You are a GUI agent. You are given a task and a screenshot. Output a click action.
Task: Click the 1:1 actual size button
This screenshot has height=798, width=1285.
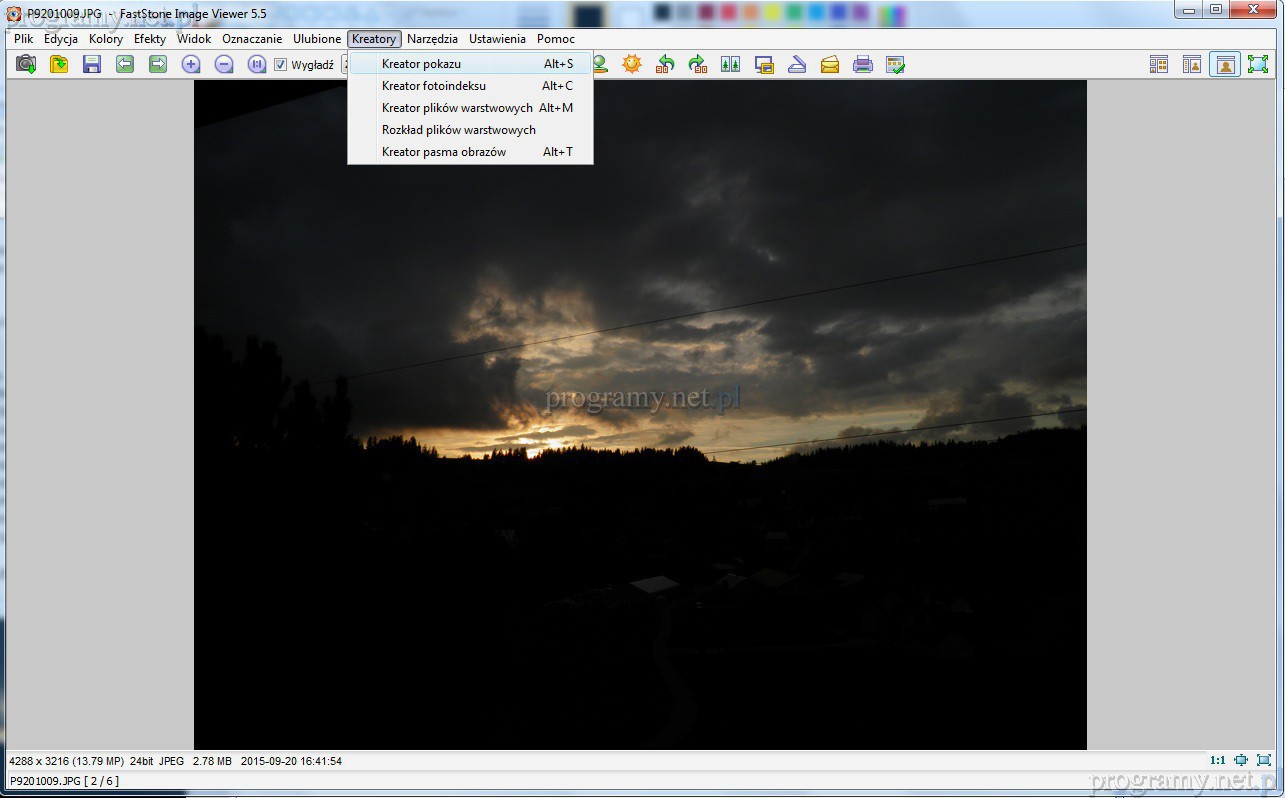[1217, 761]
